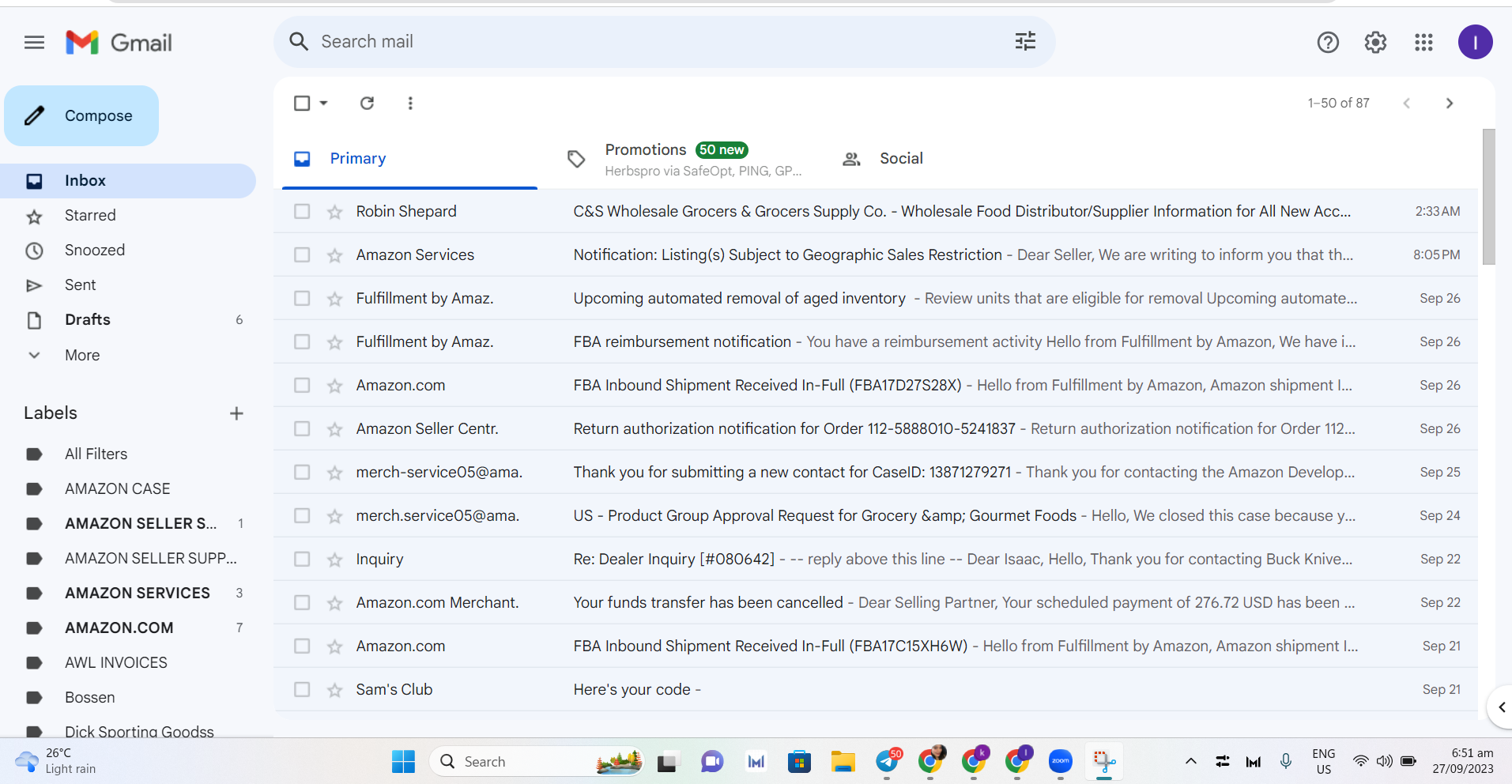Viewport: 1512px width, 784px height.
Task: Star the merch-service05@ama. email
Action: (x=335, y=473)
